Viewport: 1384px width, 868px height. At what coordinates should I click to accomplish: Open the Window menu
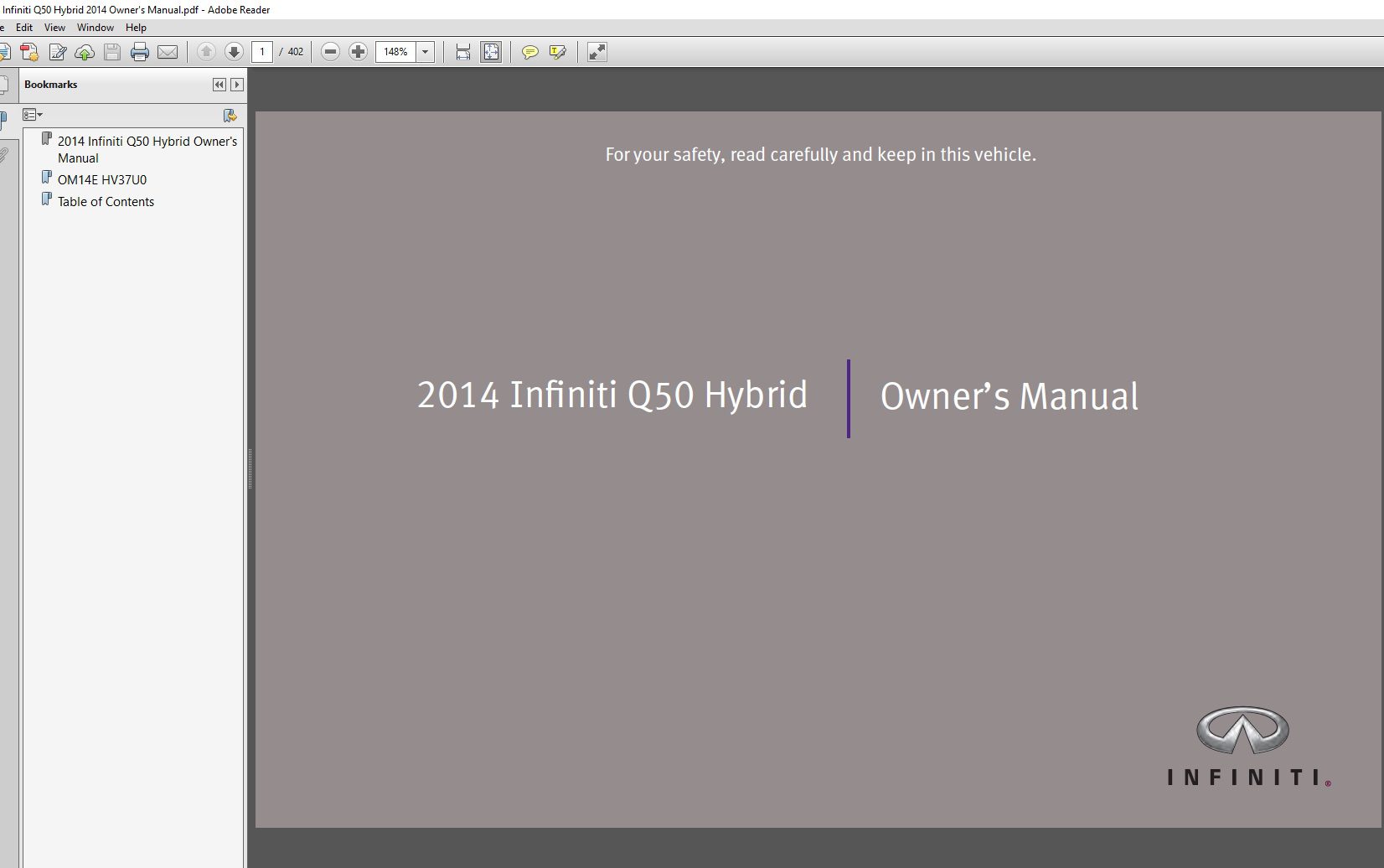tap(96, 28)
